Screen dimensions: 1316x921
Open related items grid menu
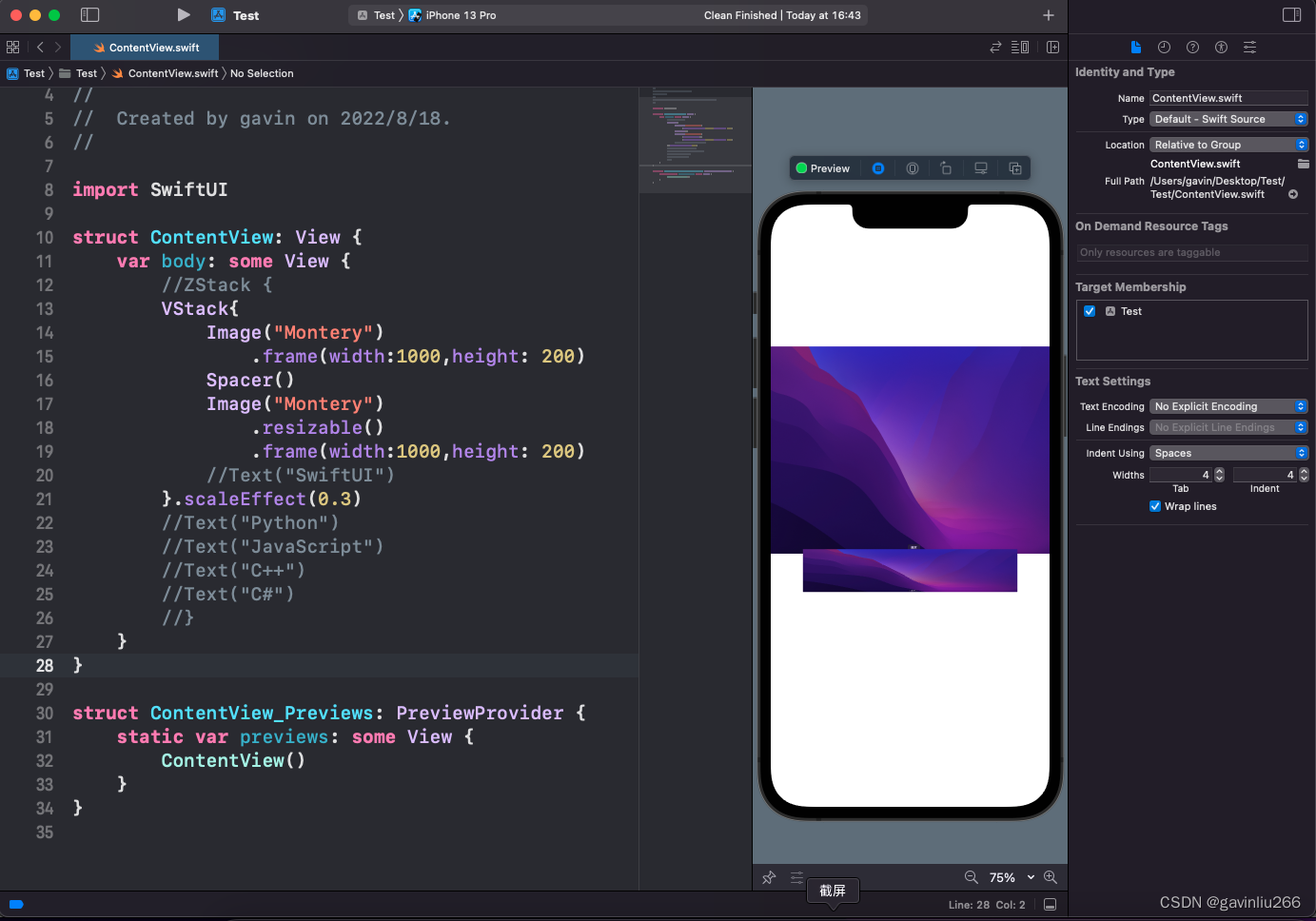click(x=12, y=47)
